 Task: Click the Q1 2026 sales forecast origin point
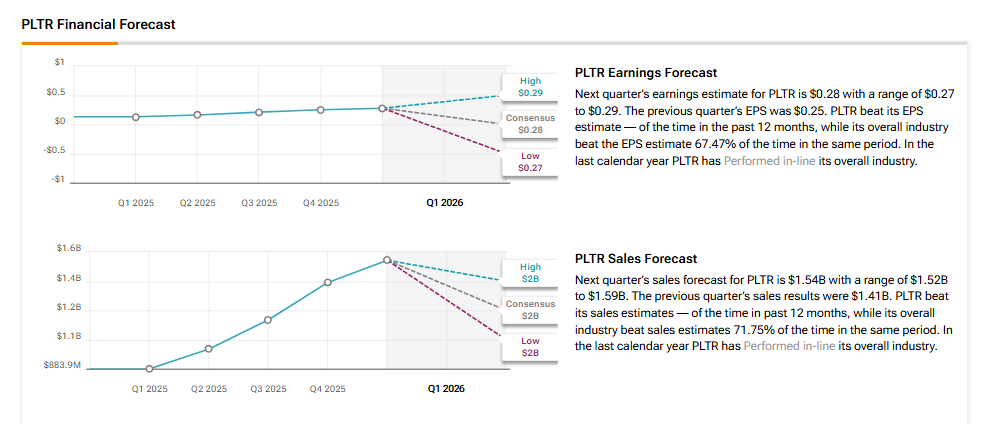point(387,260)
